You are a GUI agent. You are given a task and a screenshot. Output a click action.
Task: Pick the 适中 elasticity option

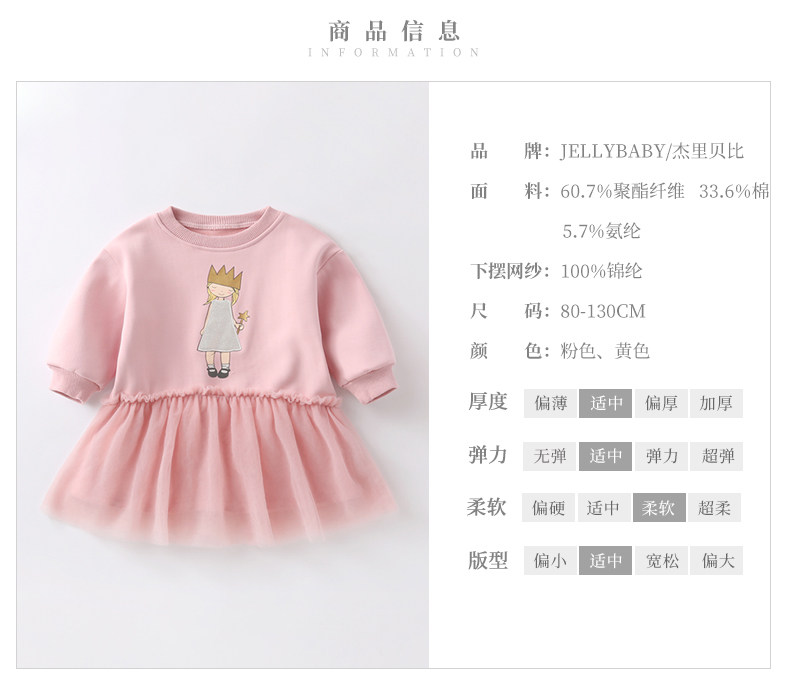coord(605,456)
